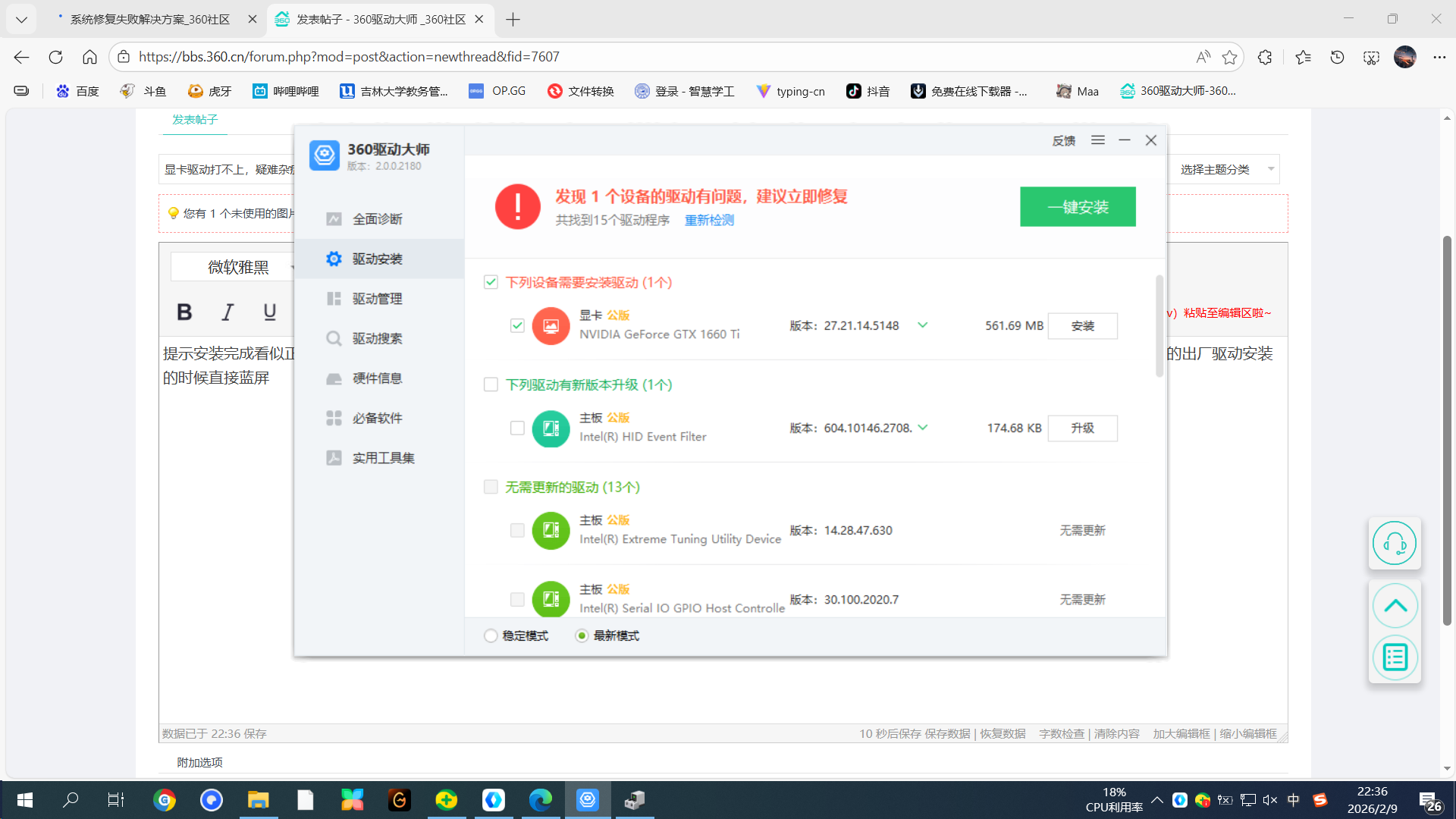Click the red graphics card device icon
1456x819 pixels.
(x=551, y=326)
